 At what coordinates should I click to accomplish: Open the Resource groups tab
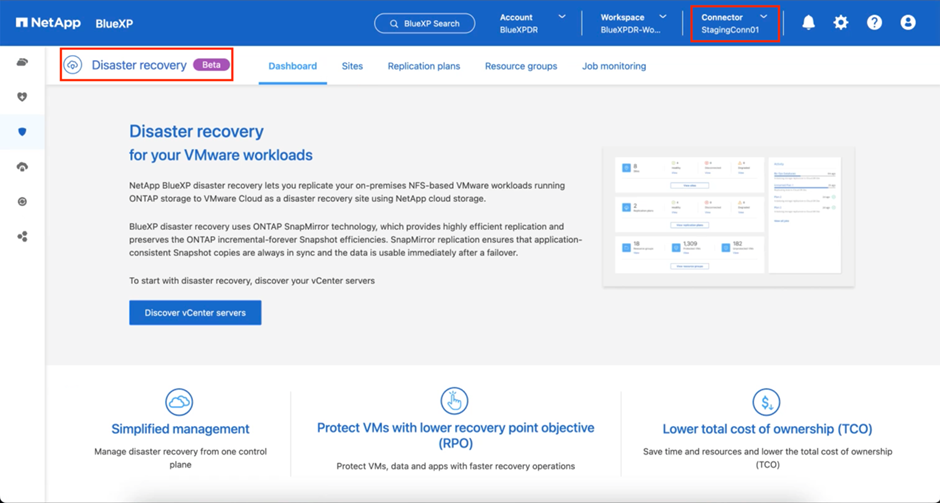click(521, 66)
